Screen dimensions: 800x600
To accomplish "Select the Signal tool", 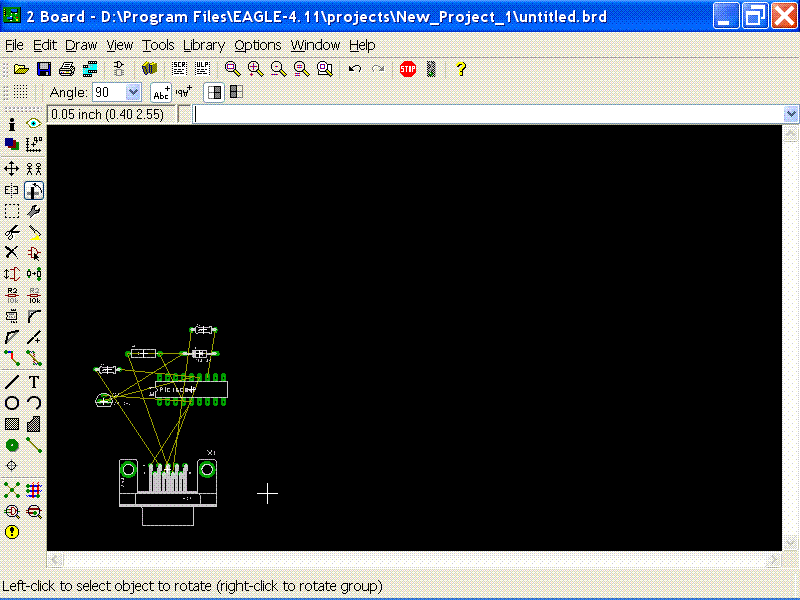I will pyautogui.click(x=34, y=445).
